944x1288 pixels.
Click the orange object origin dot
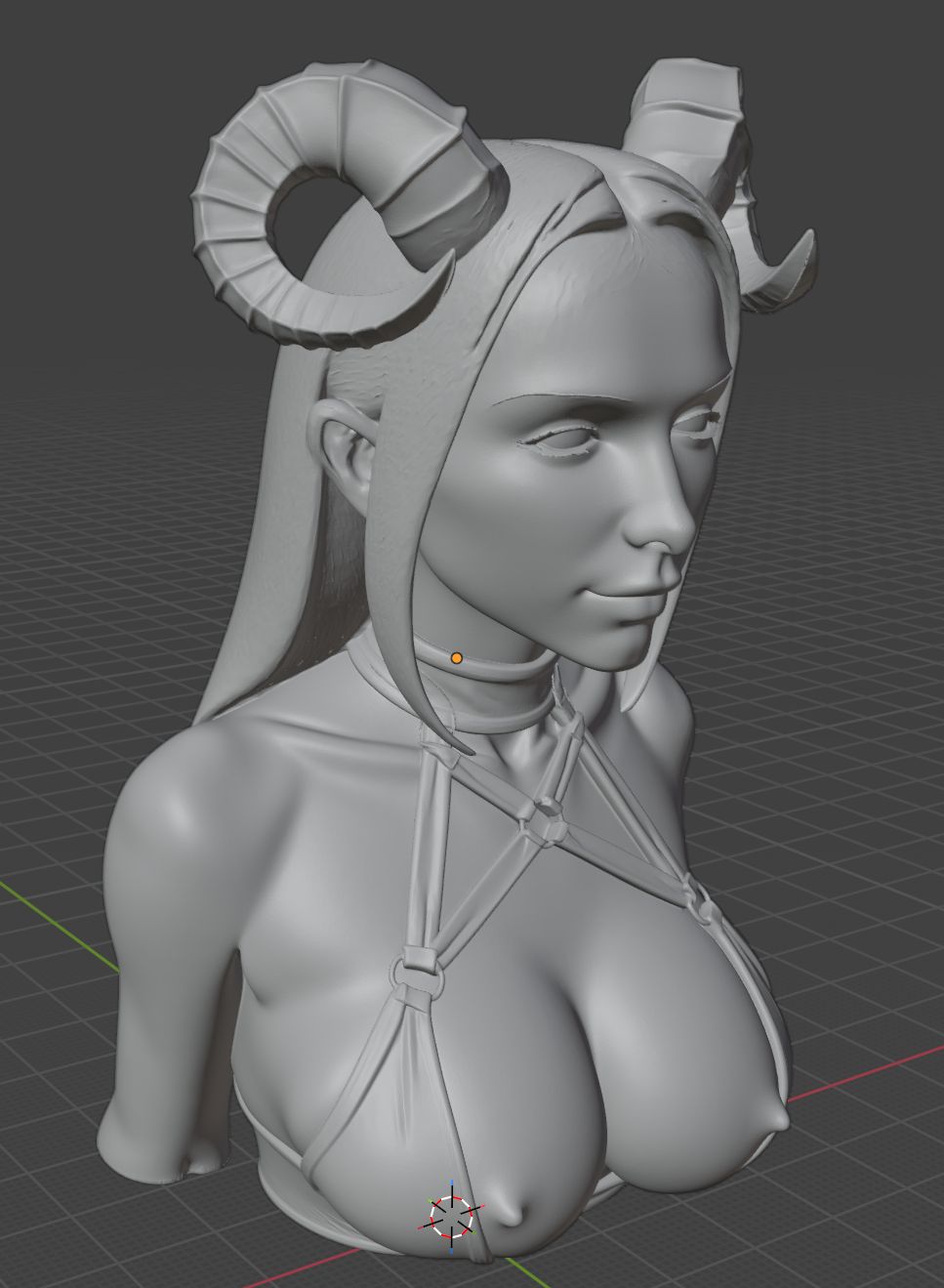click(456, 658)
